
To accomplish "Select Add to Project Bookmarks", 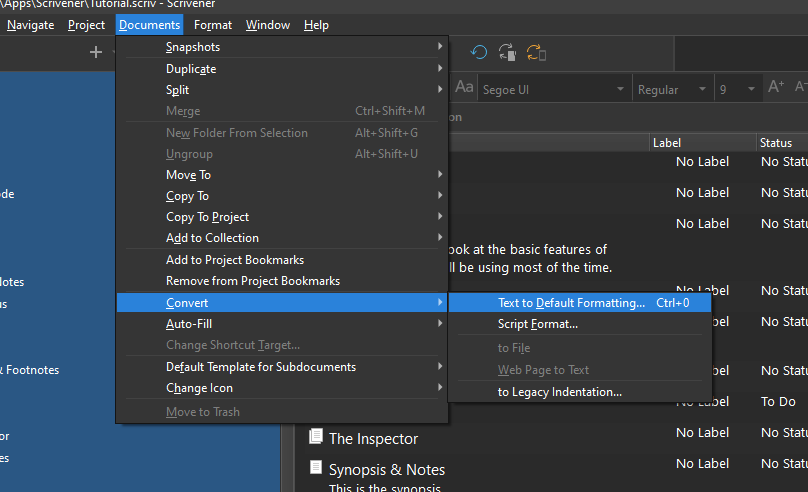I will point(282,260).
